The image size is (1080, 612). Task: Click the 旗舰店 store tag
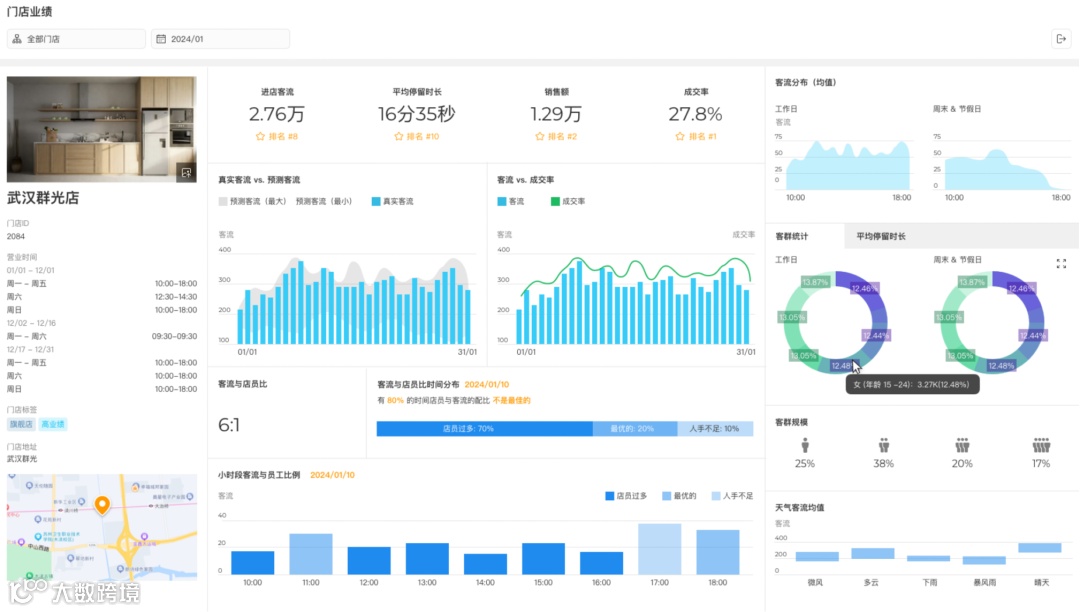point(21,425)
